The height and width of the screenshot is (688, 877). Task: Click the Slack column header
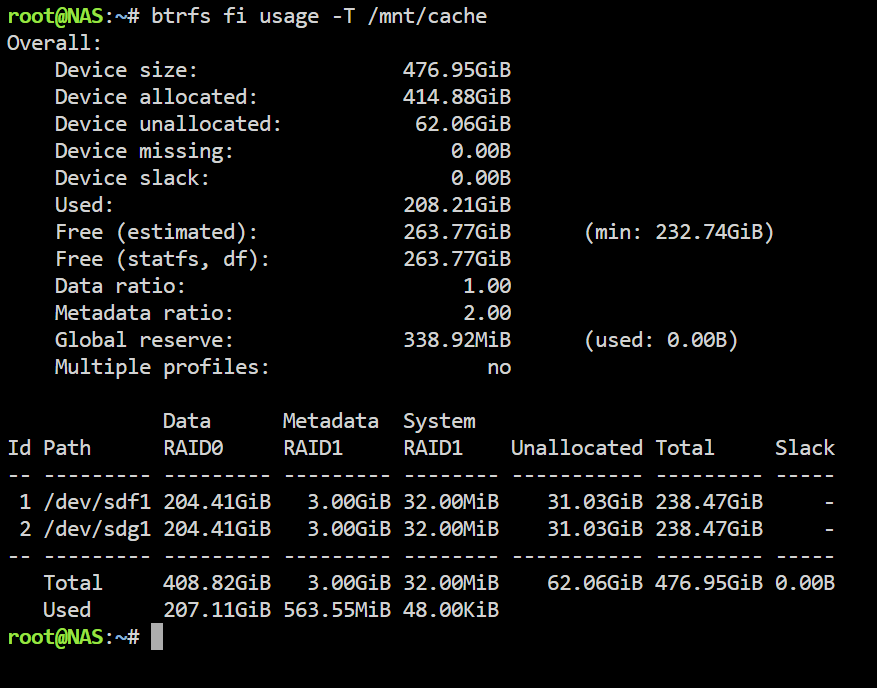click(805, 448)
